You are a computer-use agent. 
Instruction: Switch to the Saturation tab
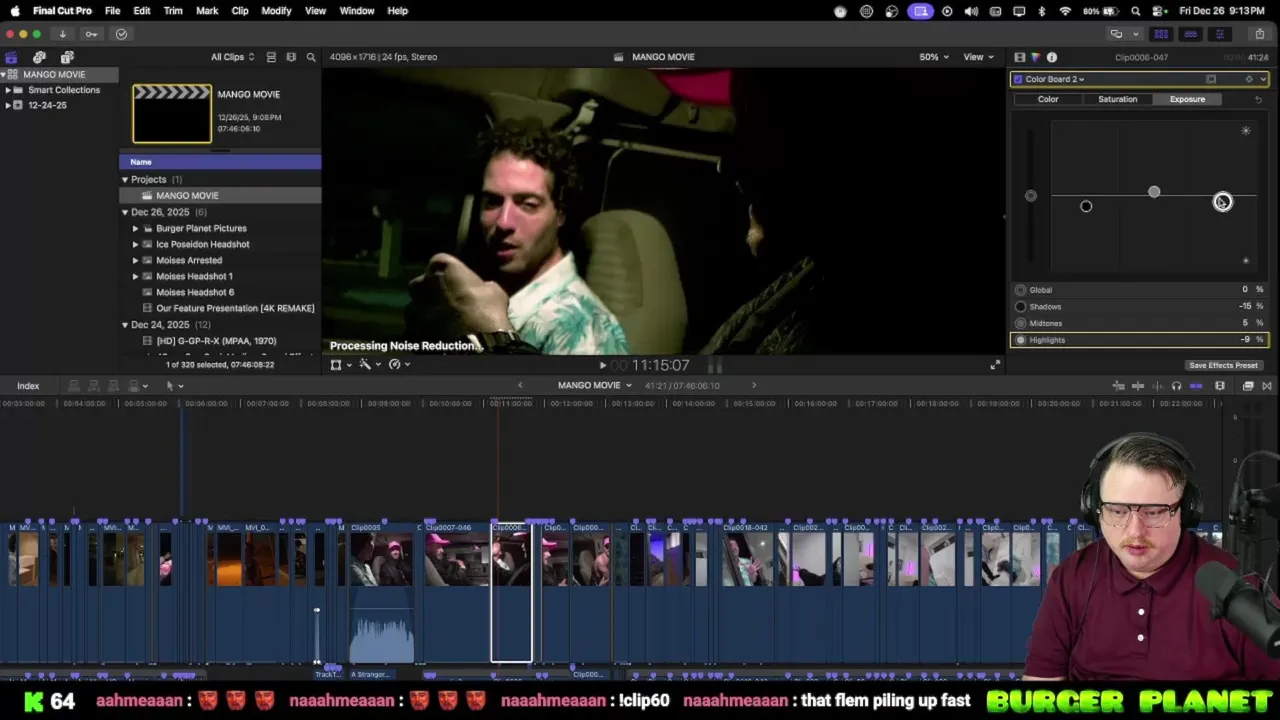[x=1118, y=99]
